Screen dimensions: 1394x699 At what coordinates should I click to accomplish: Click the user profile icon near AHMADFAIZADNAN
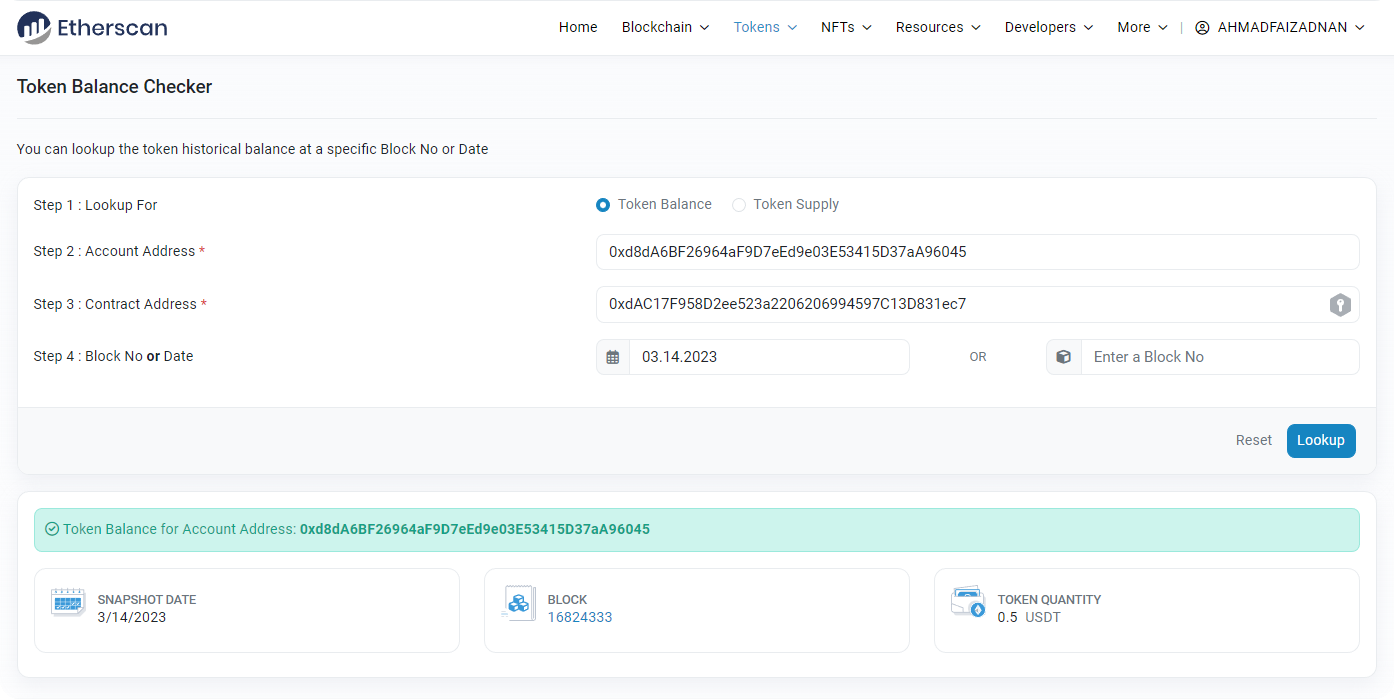(x=1202, y=28)
